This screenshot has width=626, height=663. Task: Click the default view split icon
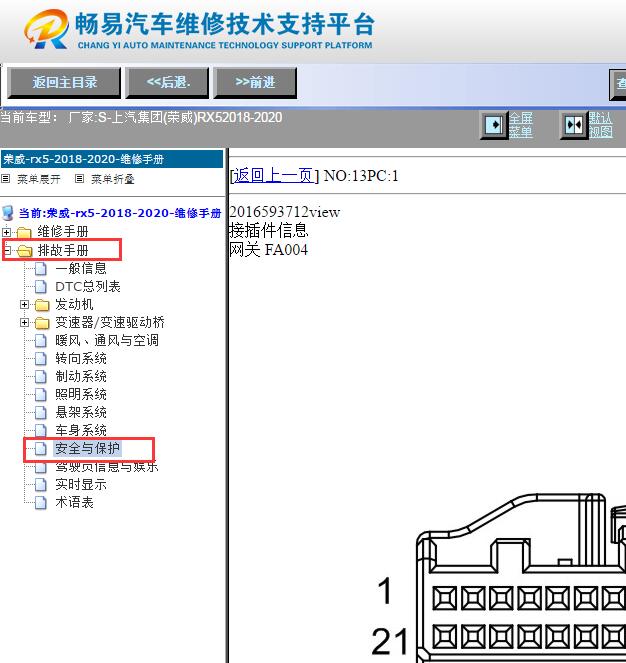coord(574,125)
